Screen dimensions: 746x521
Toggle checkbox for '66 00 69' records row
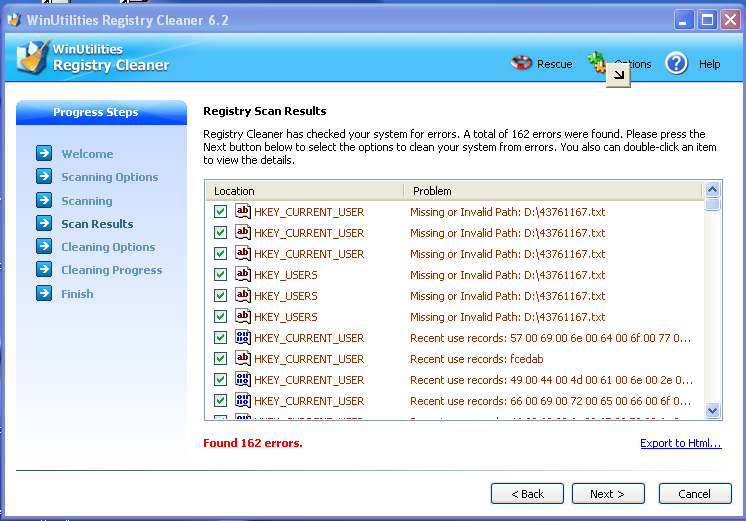click(220, 400)
